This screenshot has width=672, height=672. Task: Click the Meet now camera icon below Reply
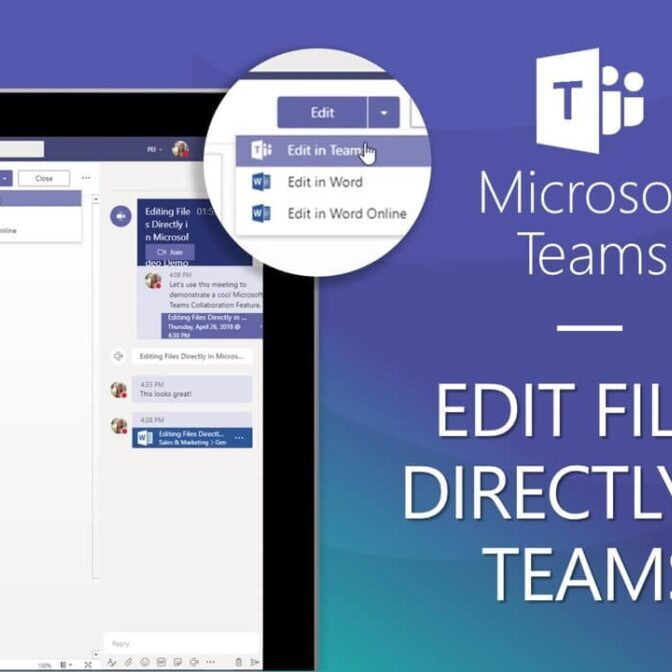click(194, 662)
